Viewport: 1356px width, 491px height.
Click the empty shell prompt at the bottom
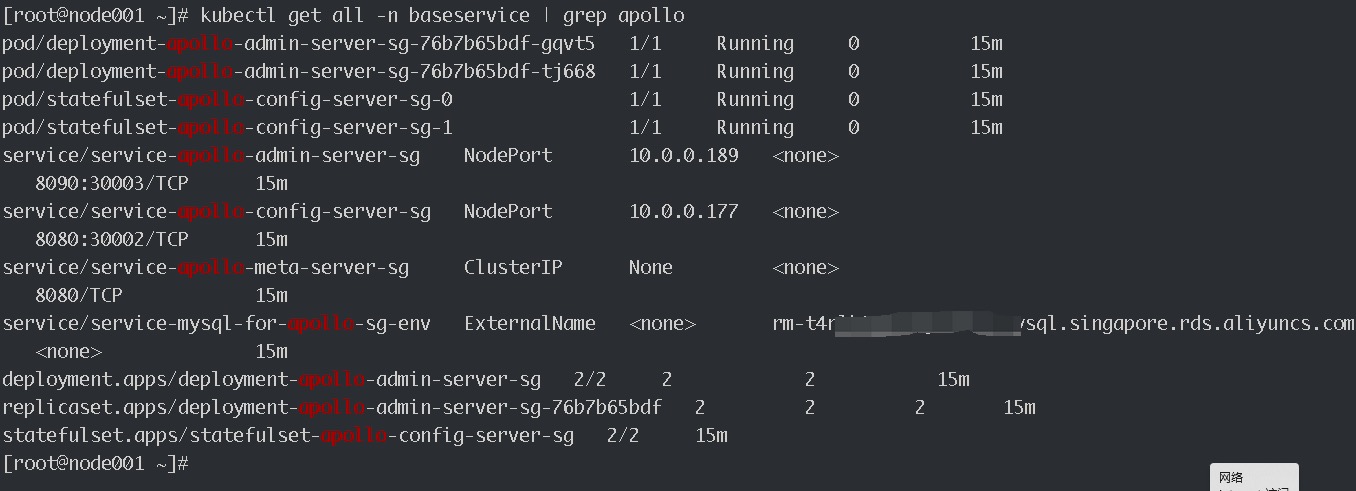[x=96, y=463]
